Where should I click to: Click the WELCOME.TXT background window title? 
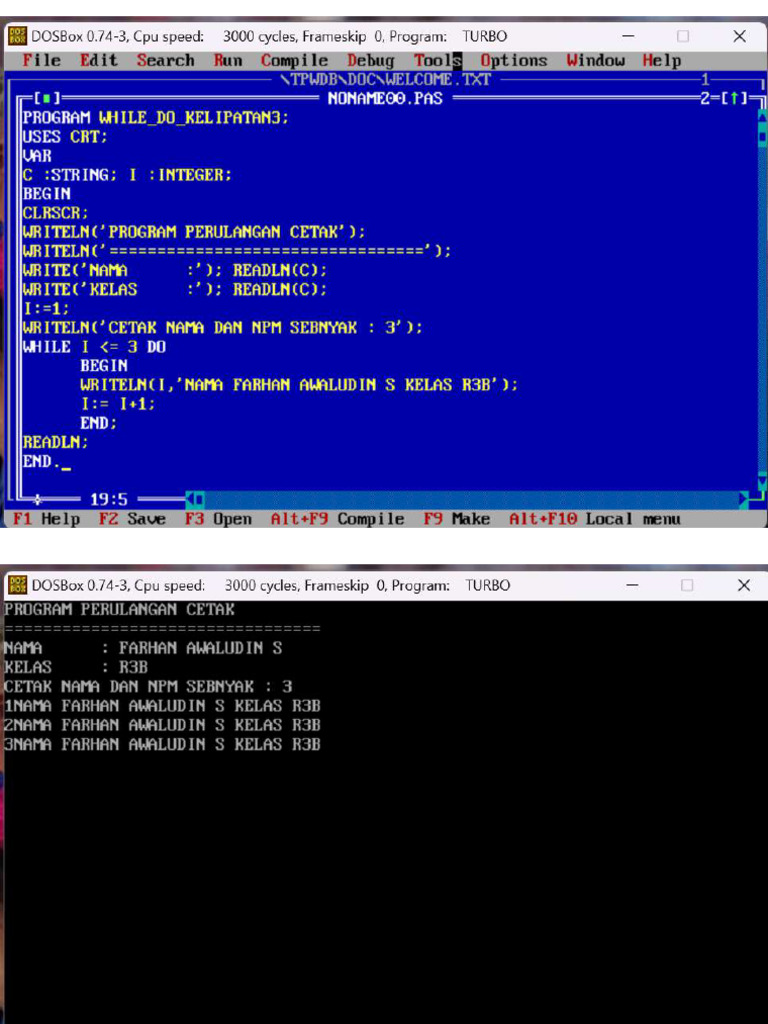[x=385, y=80]
